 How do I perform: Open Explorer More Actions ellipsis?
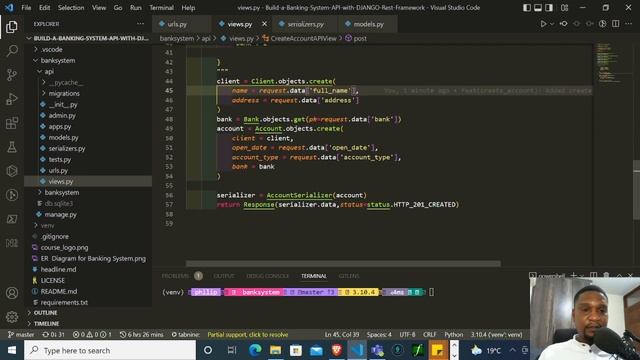click(x=140, y=24)
